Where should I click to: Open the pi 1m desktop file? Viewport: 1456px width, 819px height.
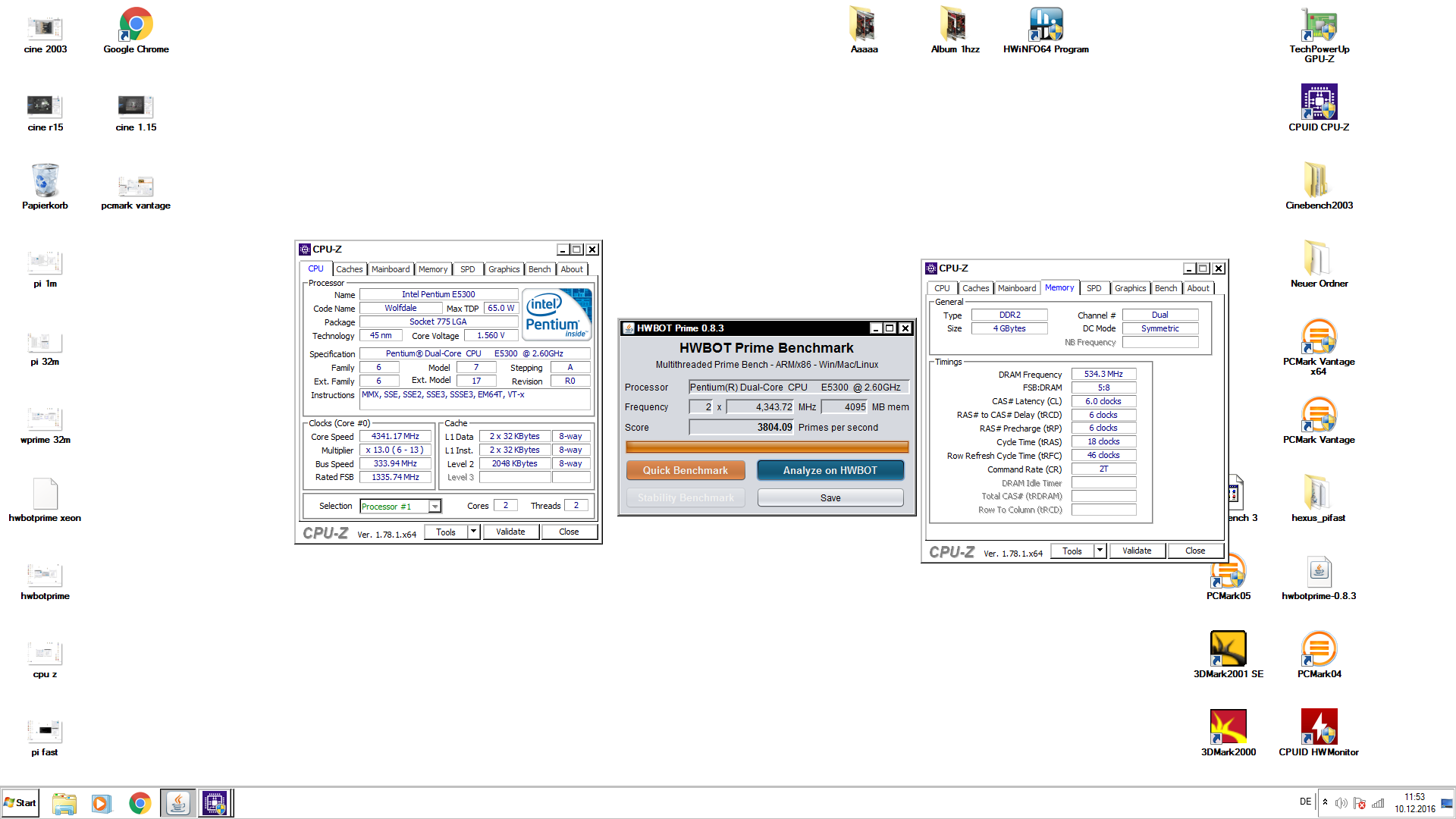tap(45, 269)
